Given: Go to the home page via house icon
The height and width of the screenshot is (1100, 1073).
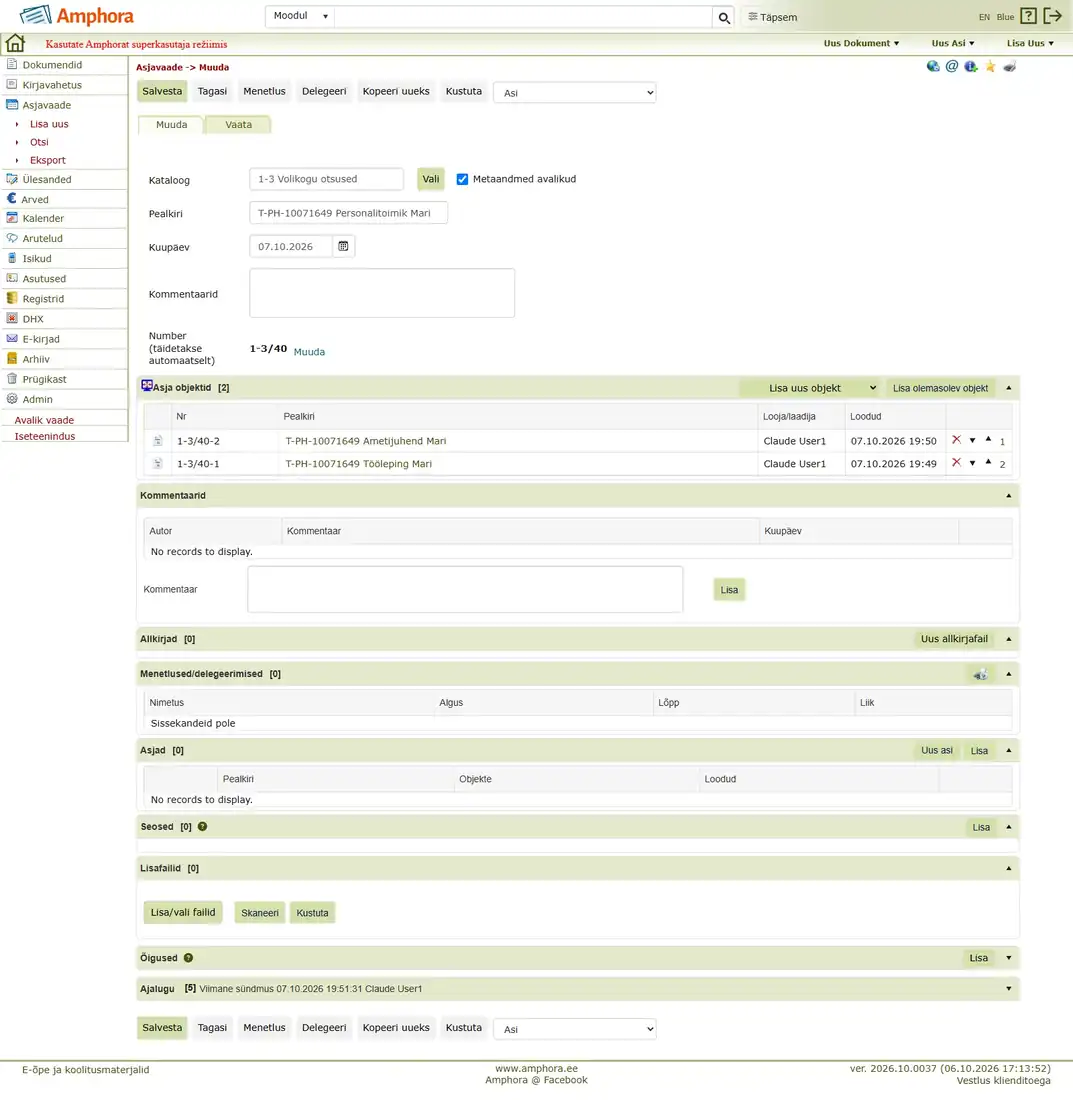Looking at the screenshot, I should click(x=15, y=43).
